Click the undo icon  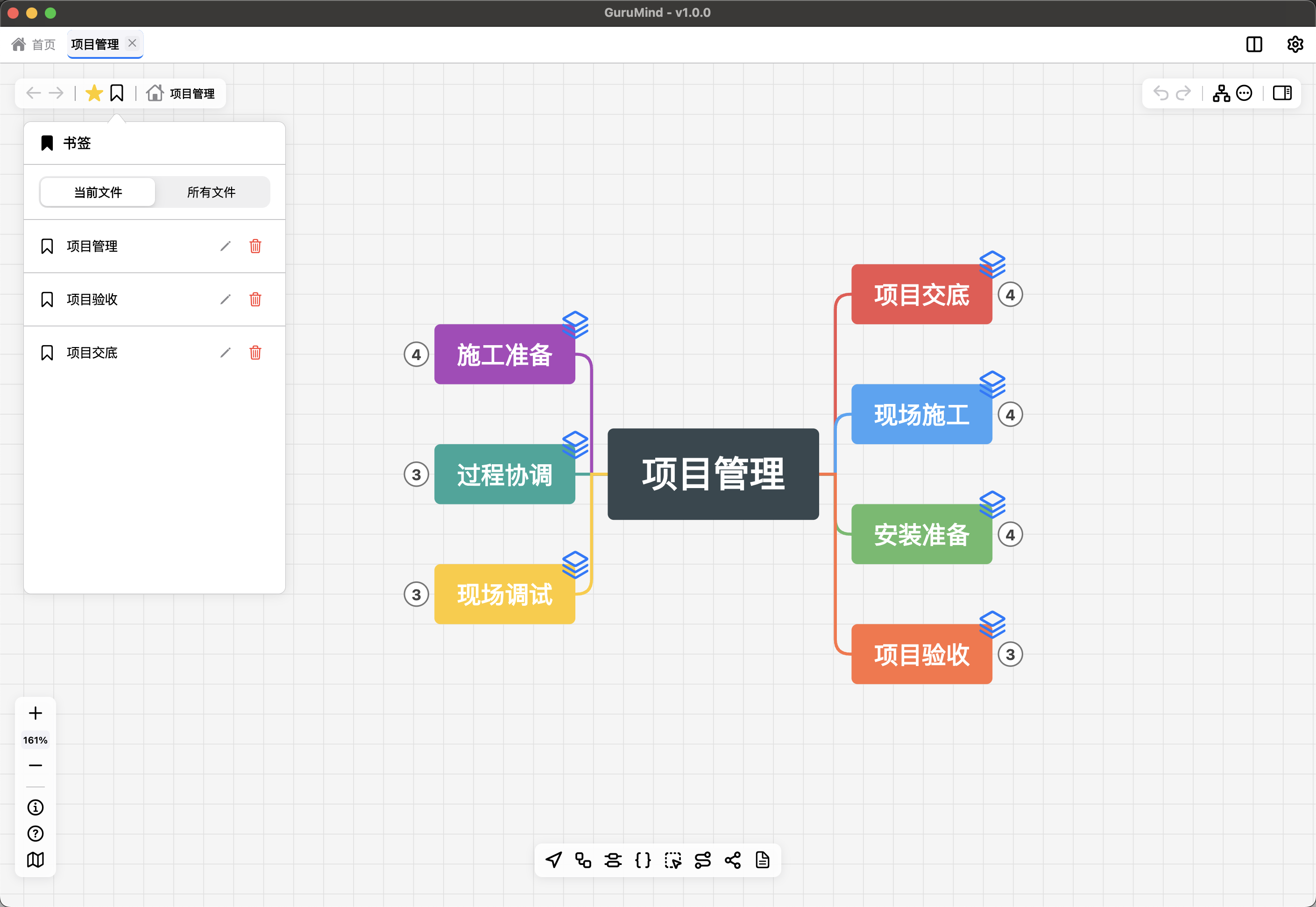click(1161, 93)
